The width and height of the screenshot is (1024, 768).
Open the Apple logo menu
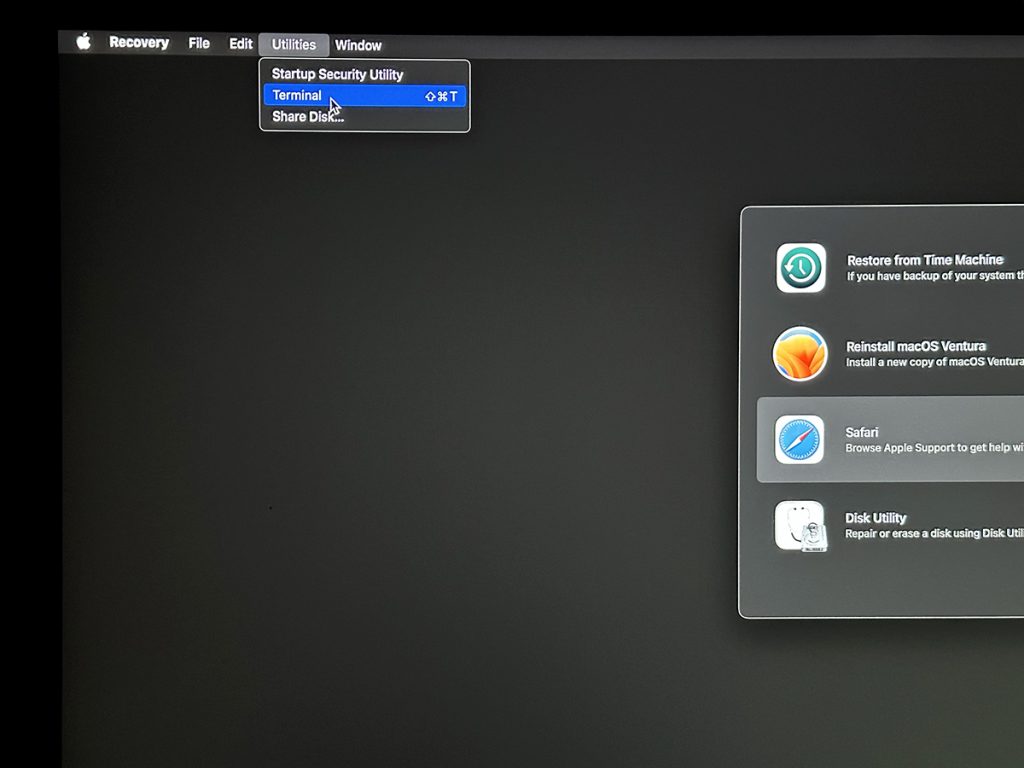(84, 42)
